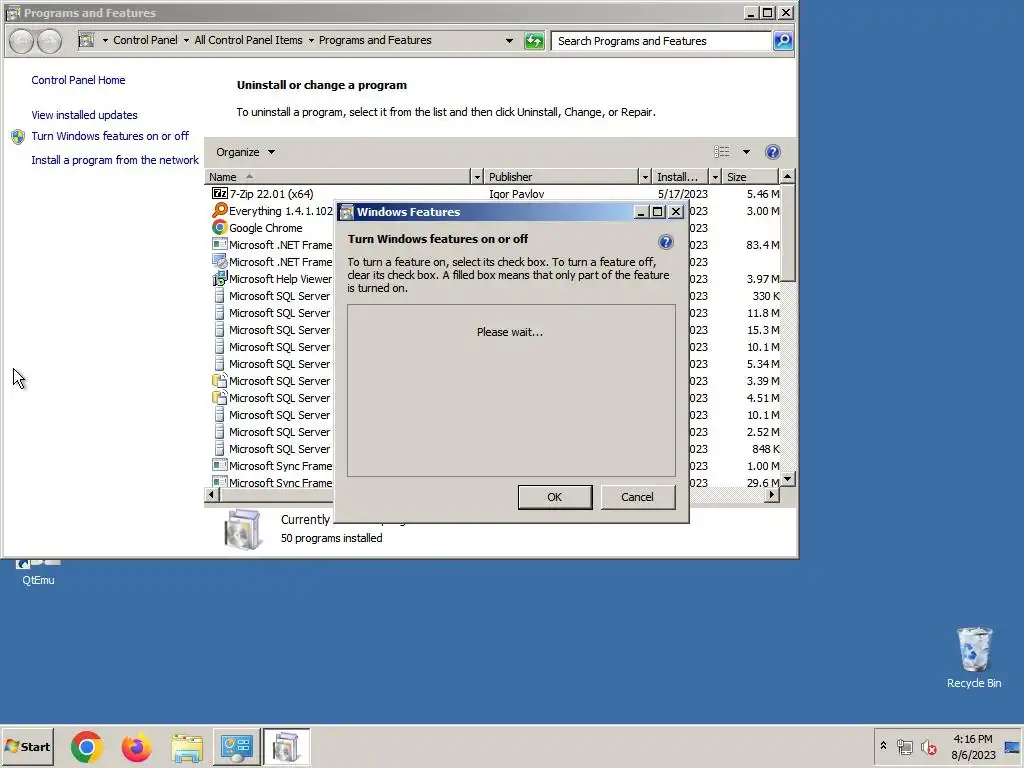Expand All Control Panel Items breadcrumb arrow

(311, 40)
